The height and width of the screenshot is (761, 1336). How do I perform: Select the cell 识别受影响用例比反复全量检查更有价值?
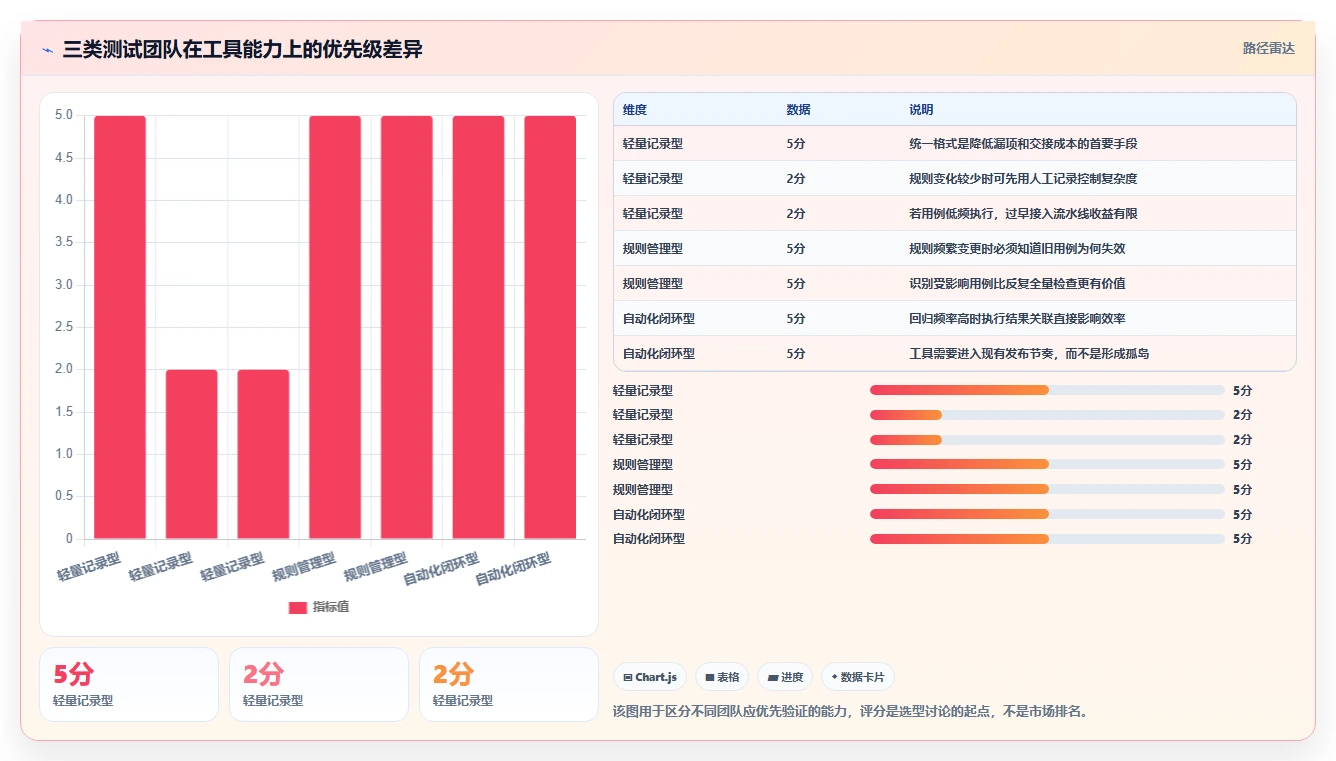click(1017, 284)
